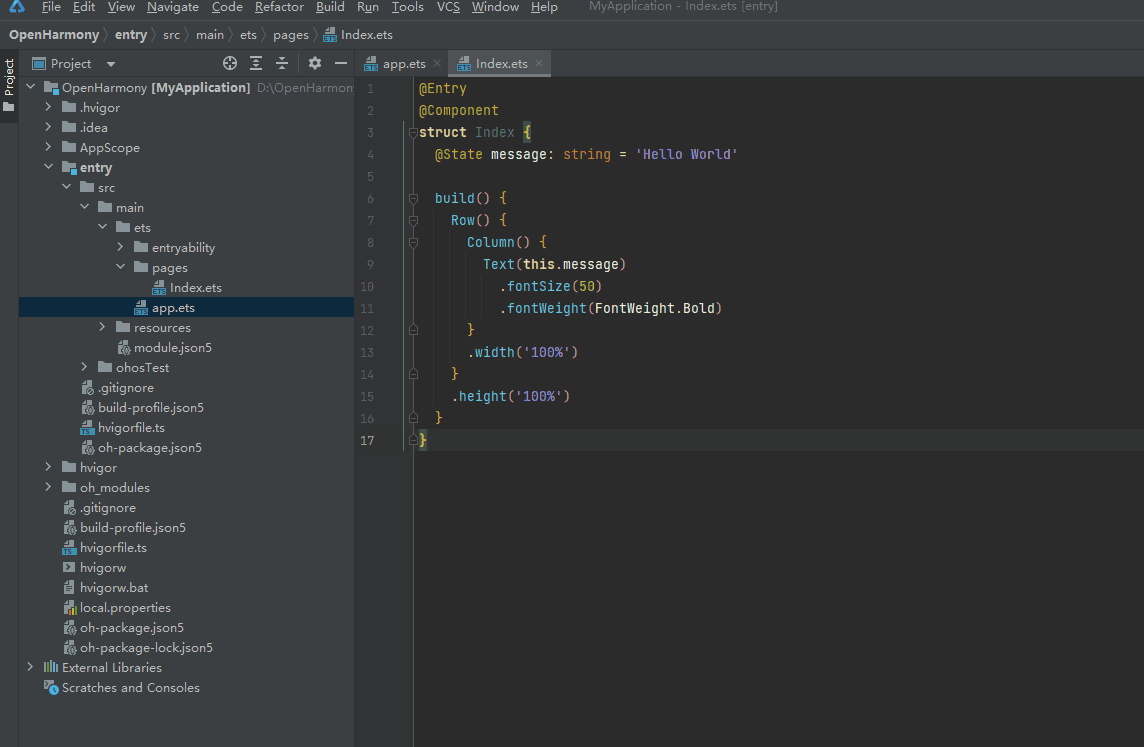Switch to the app.ets tab
This screenshot has height=747, width=1144.
tap(403, 63)
